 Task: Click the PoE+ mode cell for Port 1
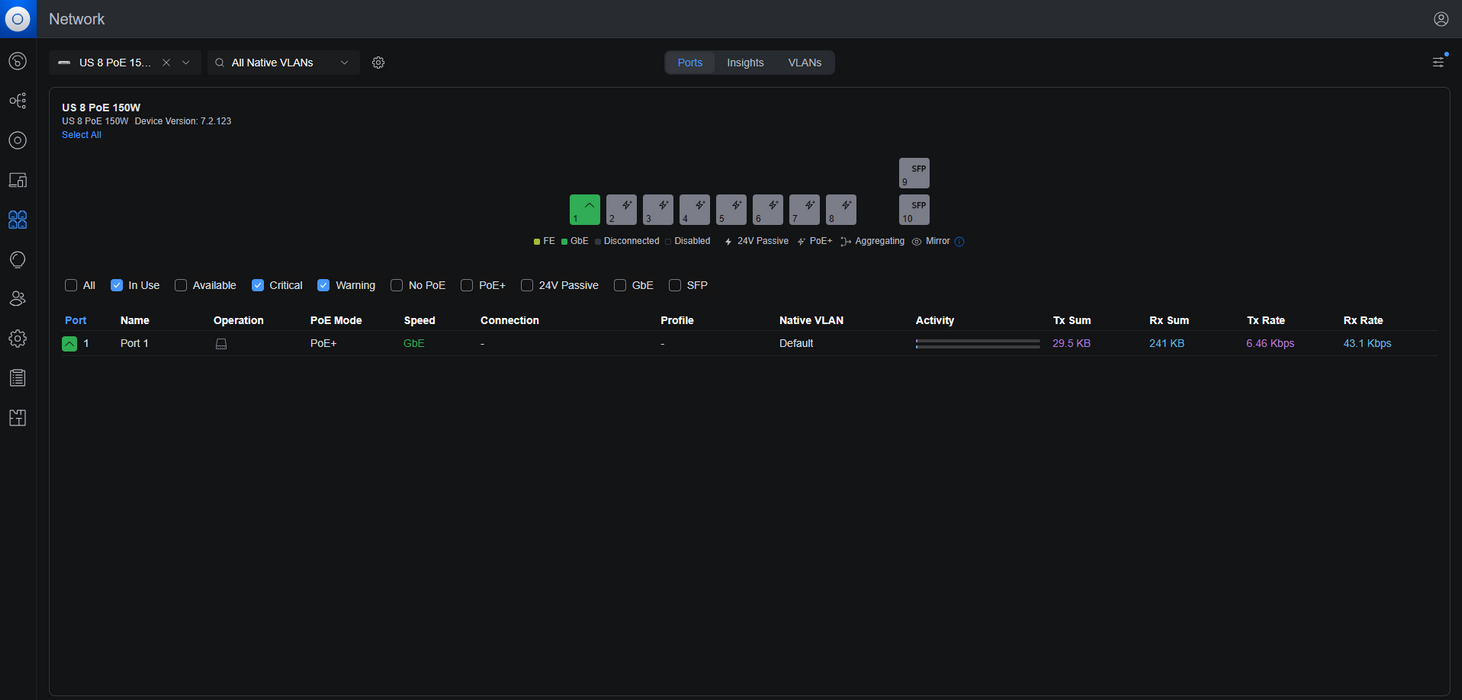(323, 343)
